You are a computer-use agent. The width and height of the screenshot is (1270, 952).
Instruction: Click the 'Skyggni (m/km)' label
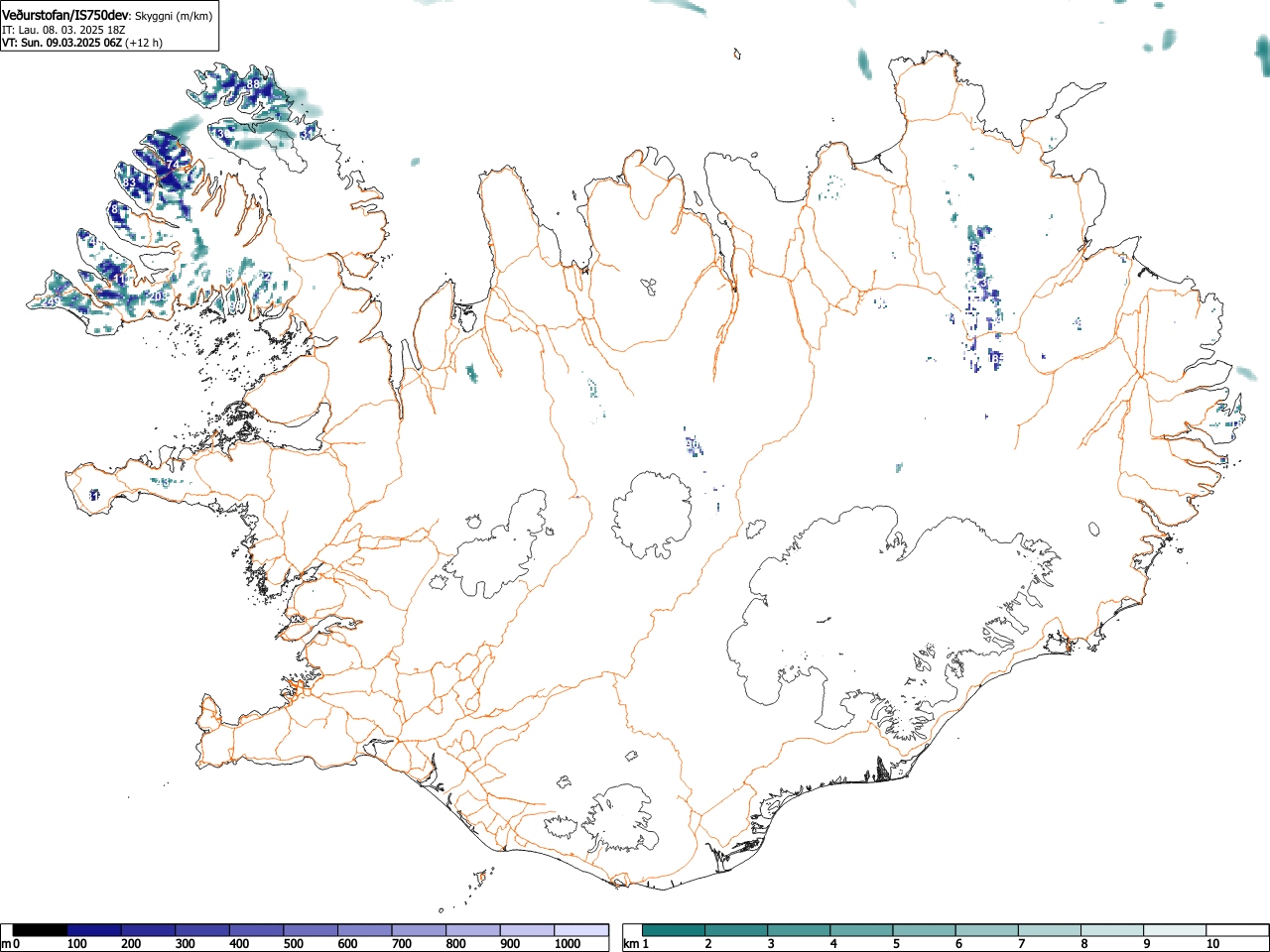click(173, 16)
